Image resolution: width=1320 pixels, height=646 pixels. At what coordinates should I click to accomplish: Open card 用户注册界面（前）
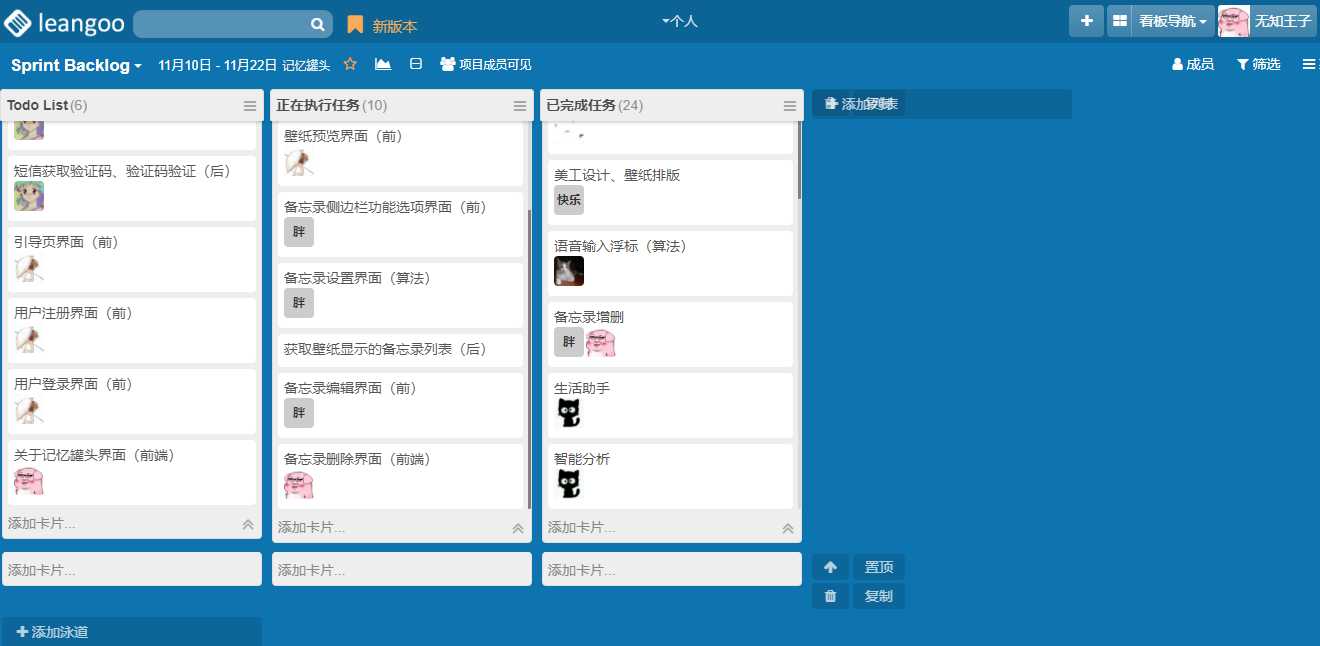pos(132,330)
